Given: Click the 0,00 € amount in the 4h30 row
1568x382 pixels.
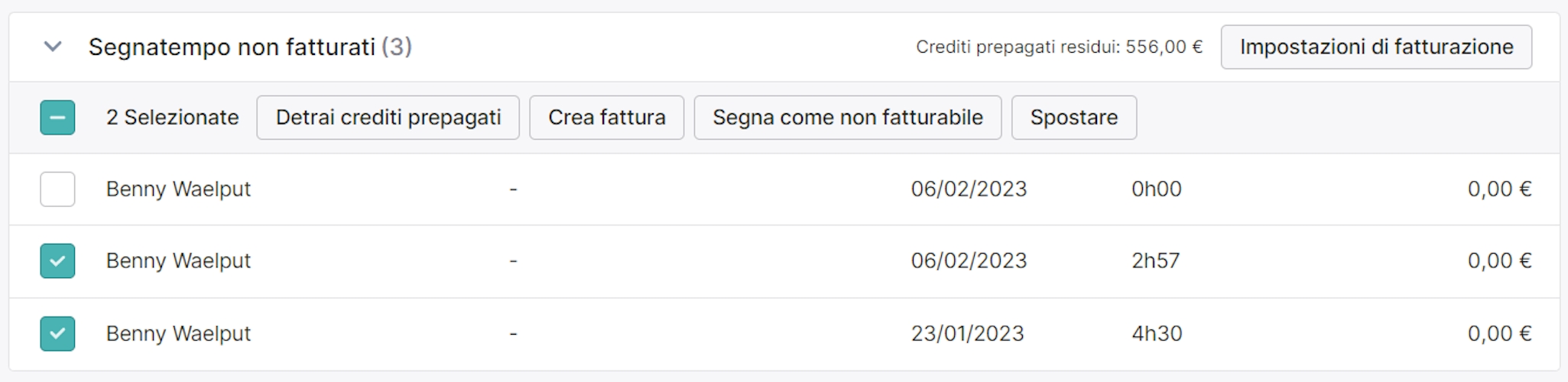Looking at the screenshot, I should click(1498, 334).
